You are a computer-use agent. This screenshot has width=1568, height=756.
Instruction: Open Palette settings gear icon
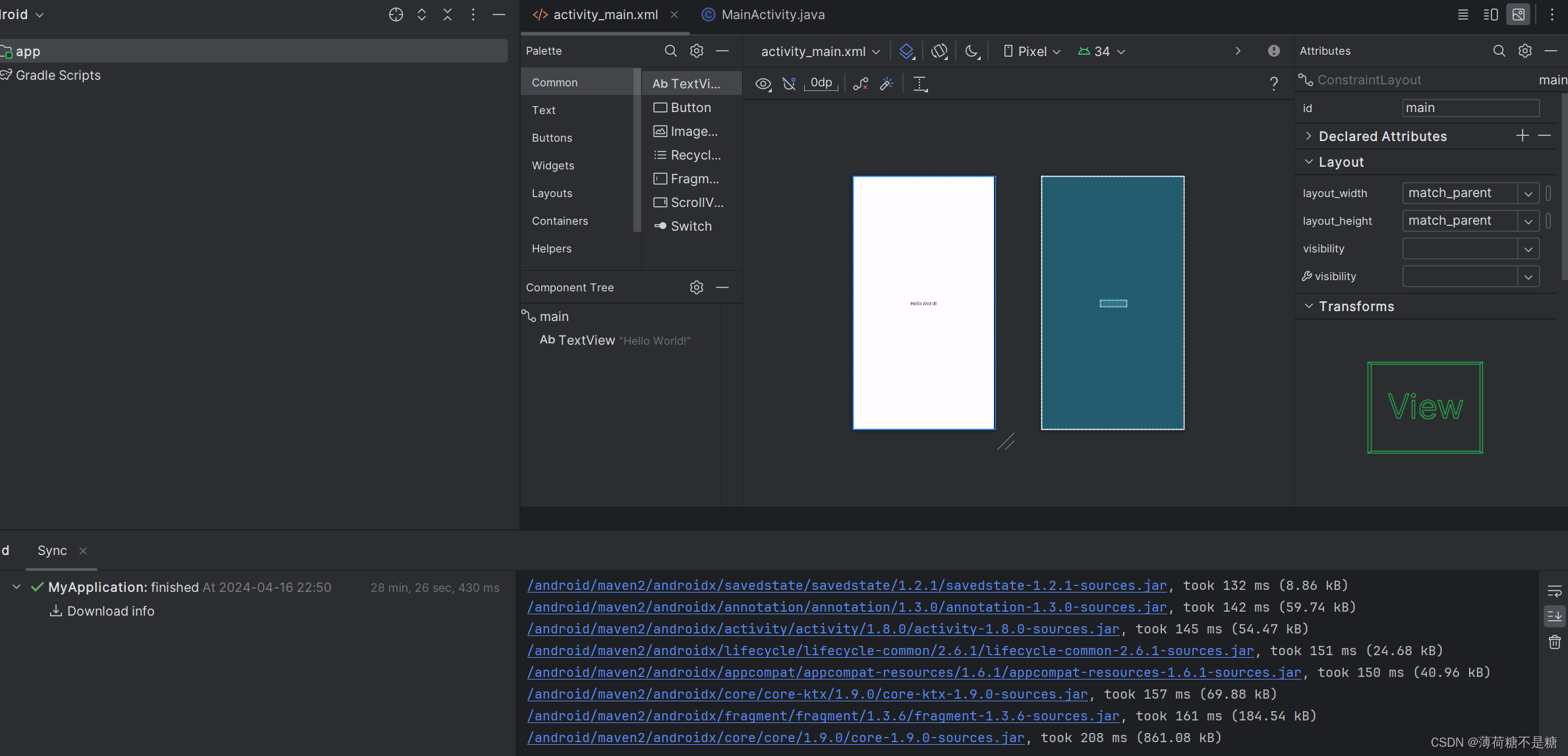point(696,51)
